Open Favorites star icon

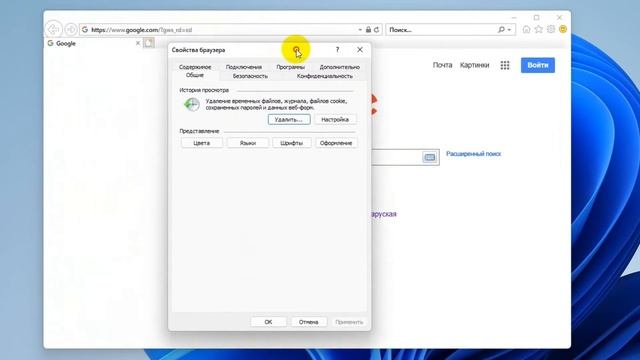[539, 29]
